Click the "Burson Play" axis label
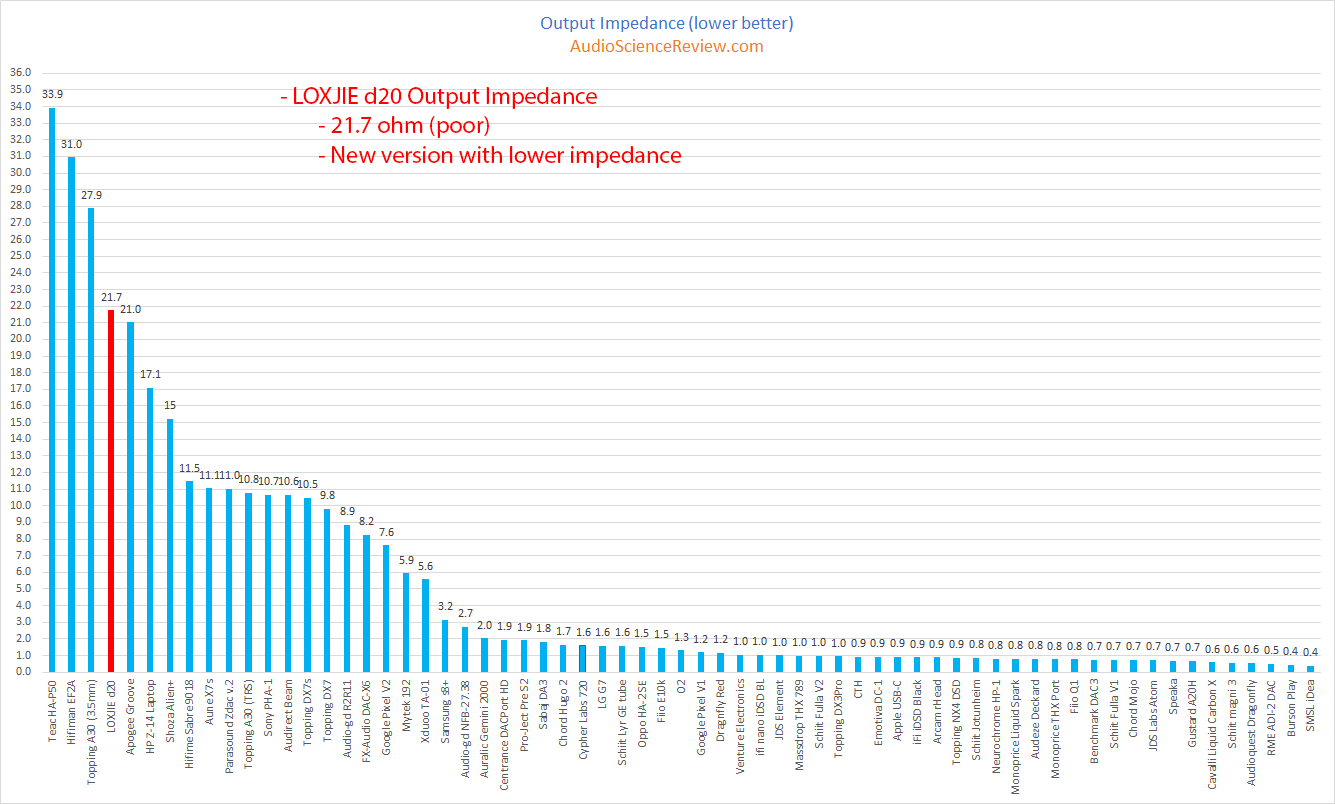The width and height of the screenshot is (1335, 804). pyautogui.click(x=1291, y=709)
